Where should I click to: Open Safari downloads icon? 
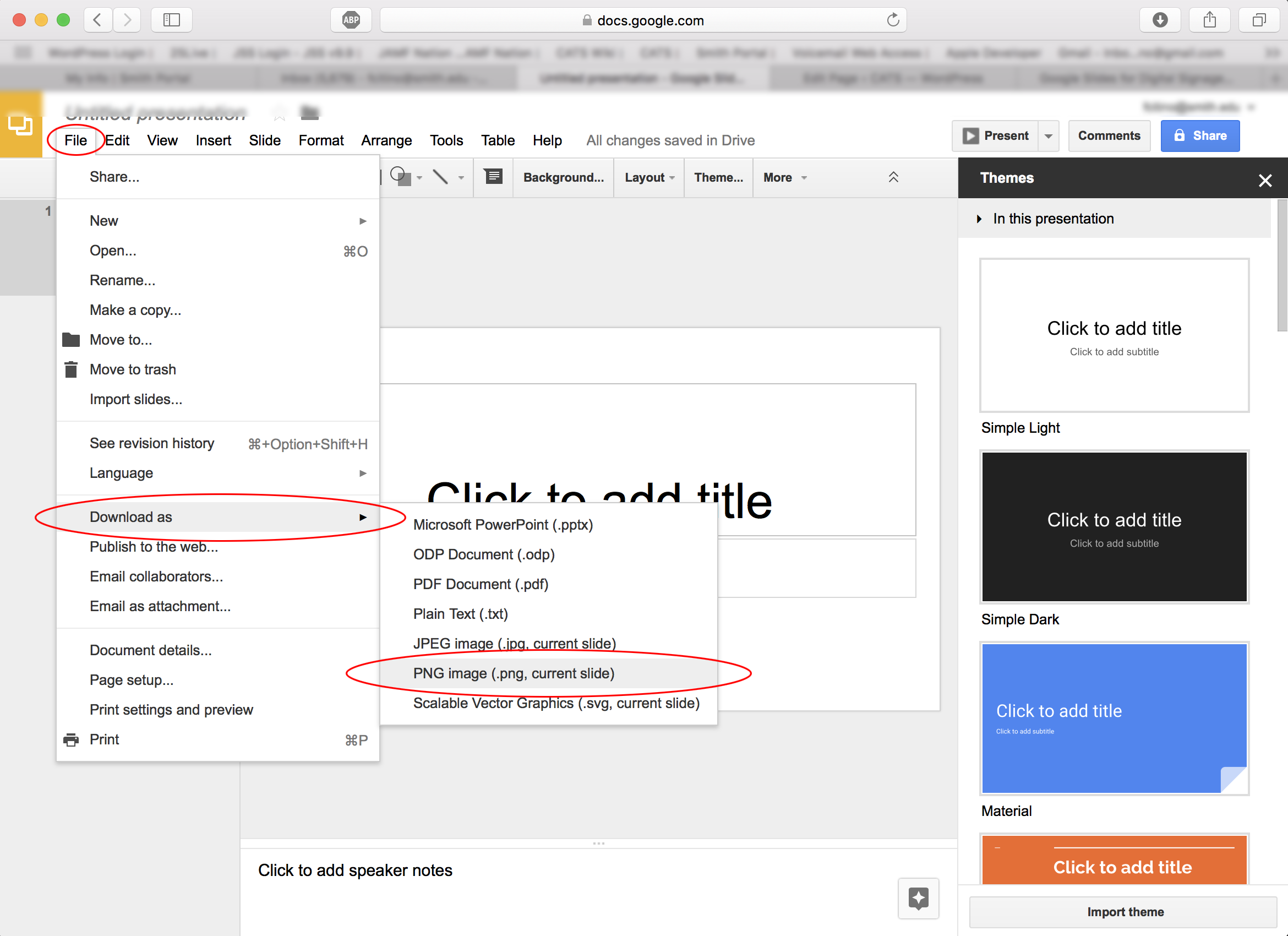click(x=1160, y=20)
